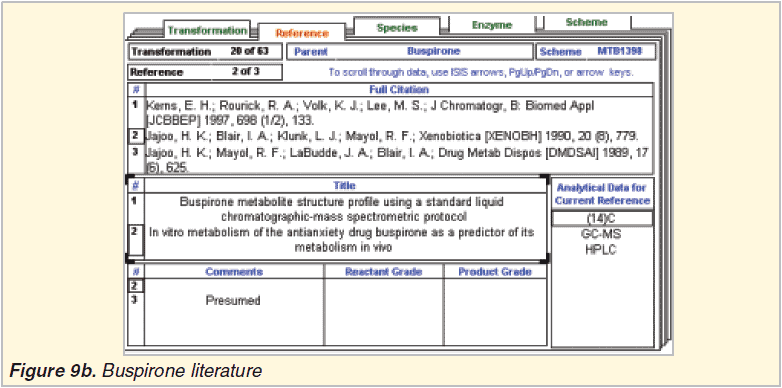This screenshot has width=782, height=388.
Task: Choose HPLC in the analytical data list
Action: coord(601,249)
